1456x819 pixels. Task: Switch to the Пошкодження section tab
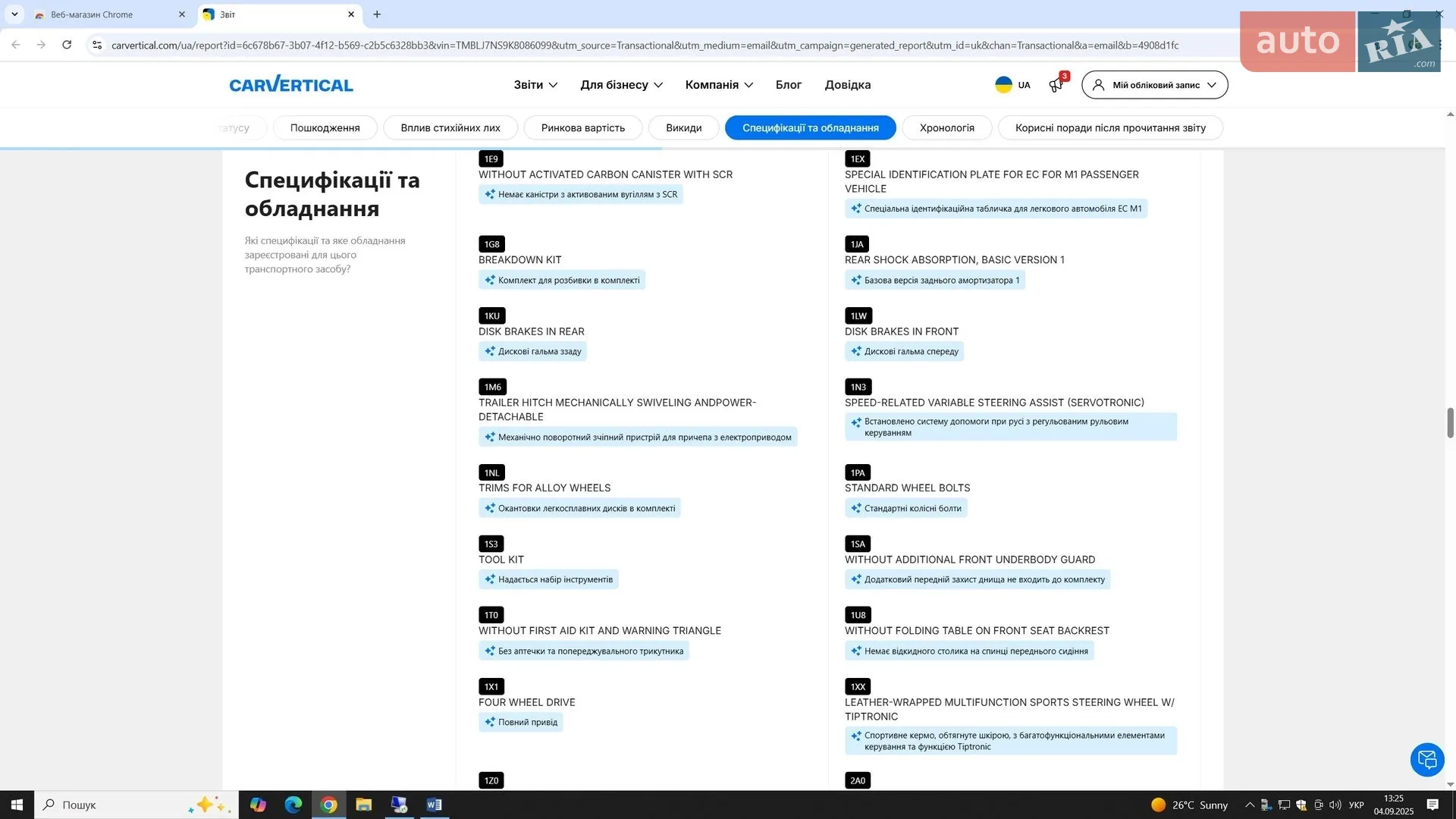coord(325,127)
